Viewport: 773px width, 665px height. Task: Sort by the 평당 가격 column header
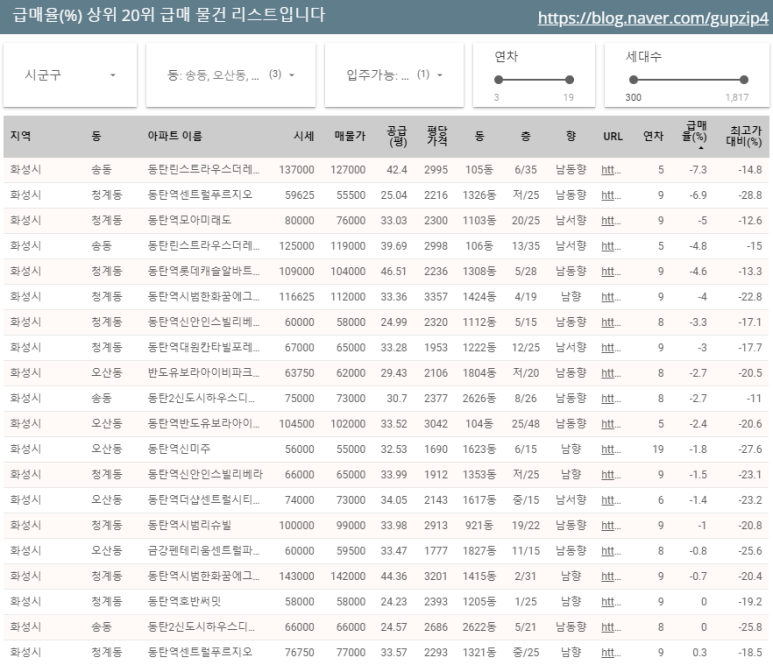[437, 136]
